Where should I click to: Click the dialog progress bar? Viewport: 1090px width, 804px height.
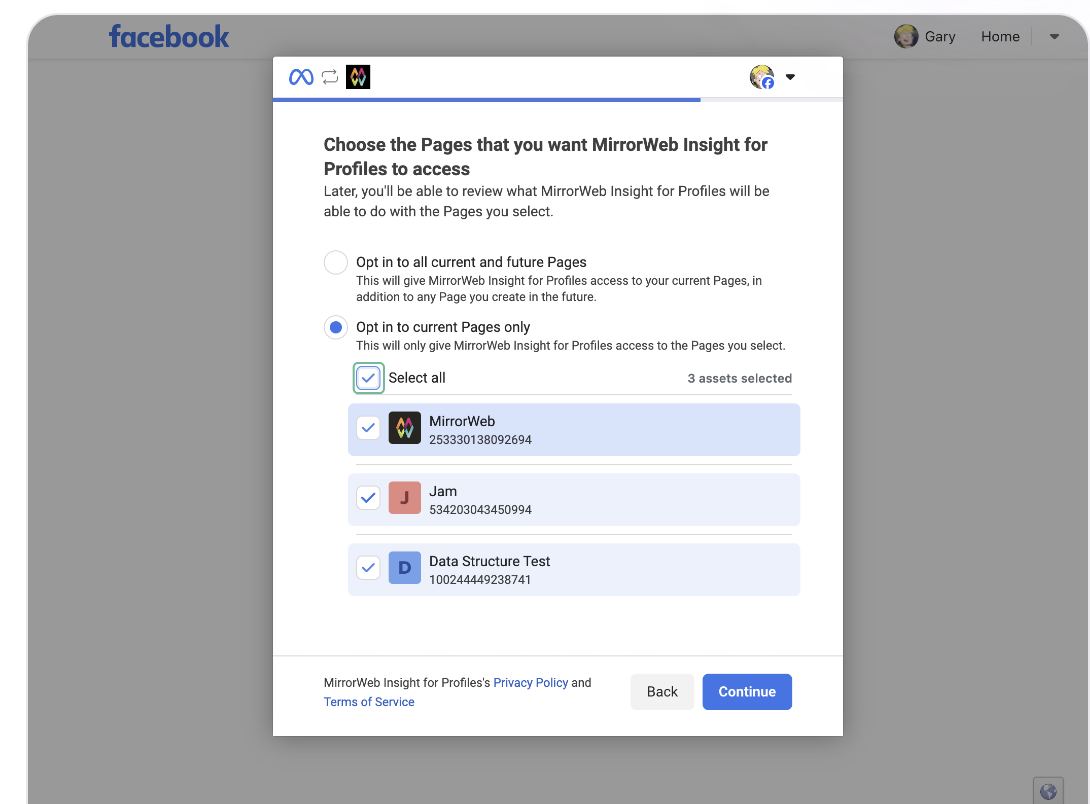point(558,100)
